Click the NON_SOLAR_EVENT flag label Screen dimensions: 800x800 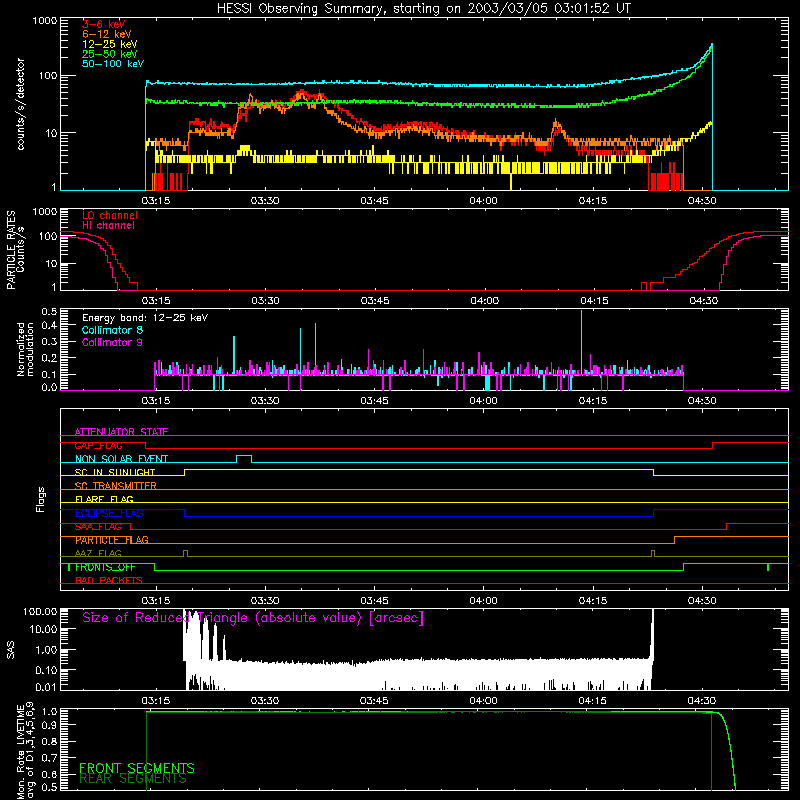121,459
